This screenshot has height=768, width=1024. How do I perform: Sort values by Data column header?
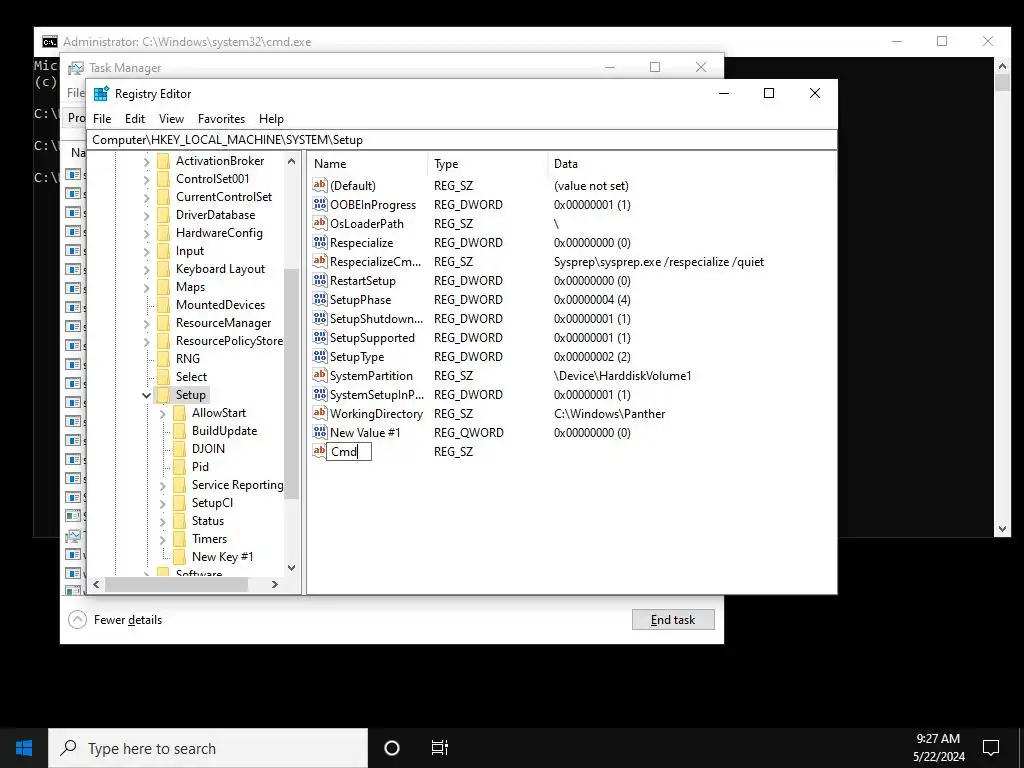pyautogui.click(x=691, y=164)
